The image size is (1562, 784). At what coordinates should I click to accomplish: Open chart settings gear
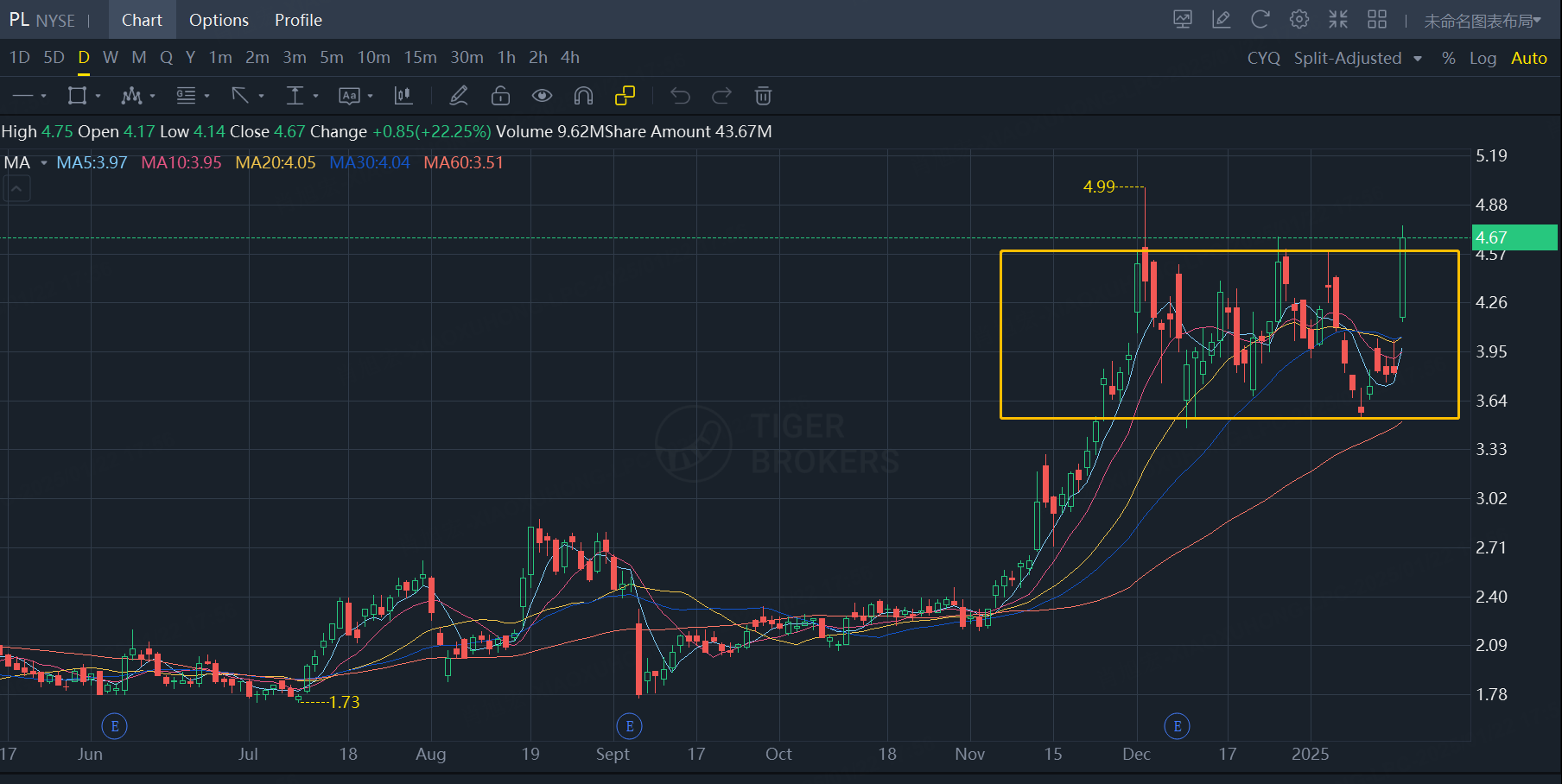pos(1299,20)
